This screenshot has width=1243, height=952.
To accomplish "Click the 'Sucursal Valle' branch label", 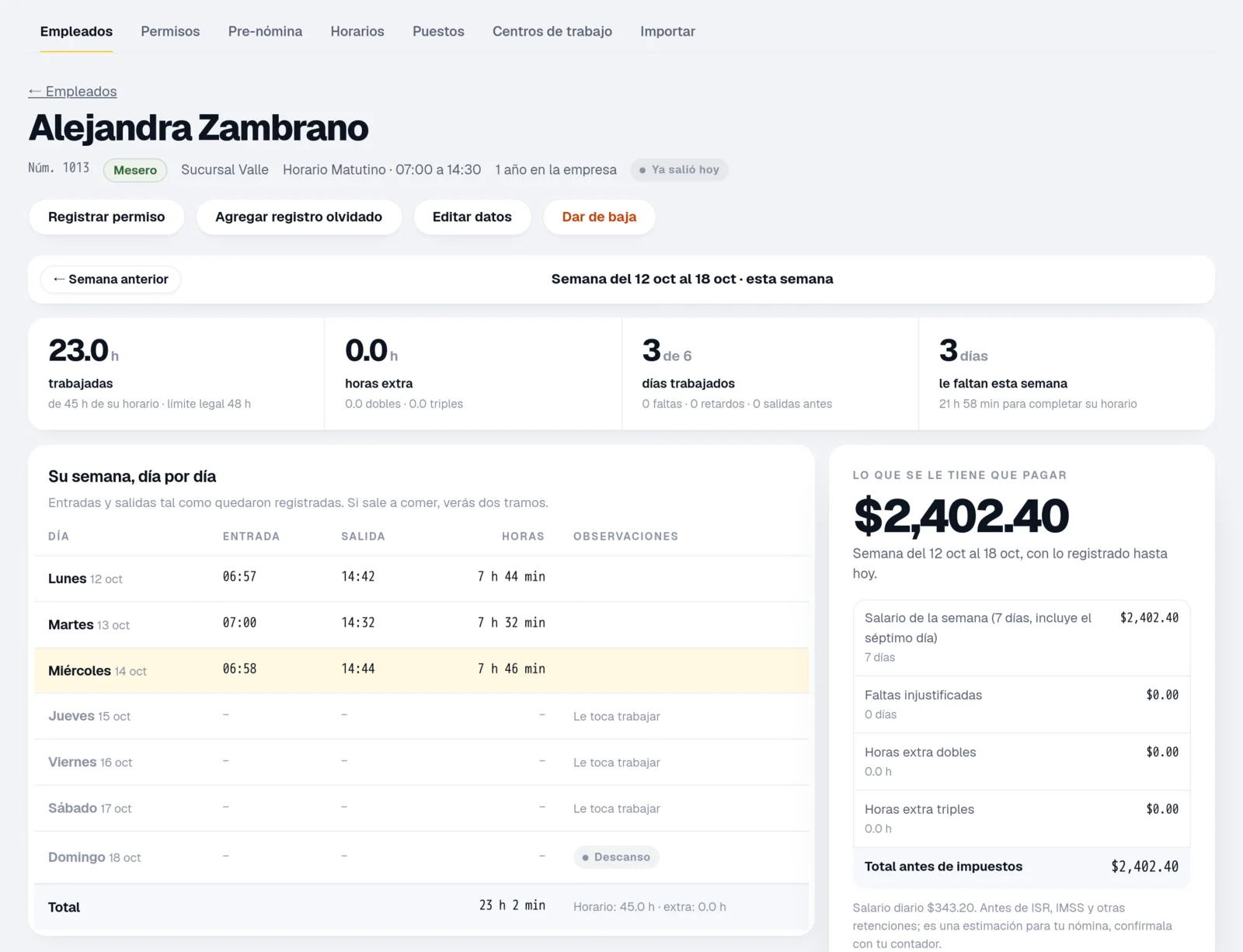I will (225, 170).
